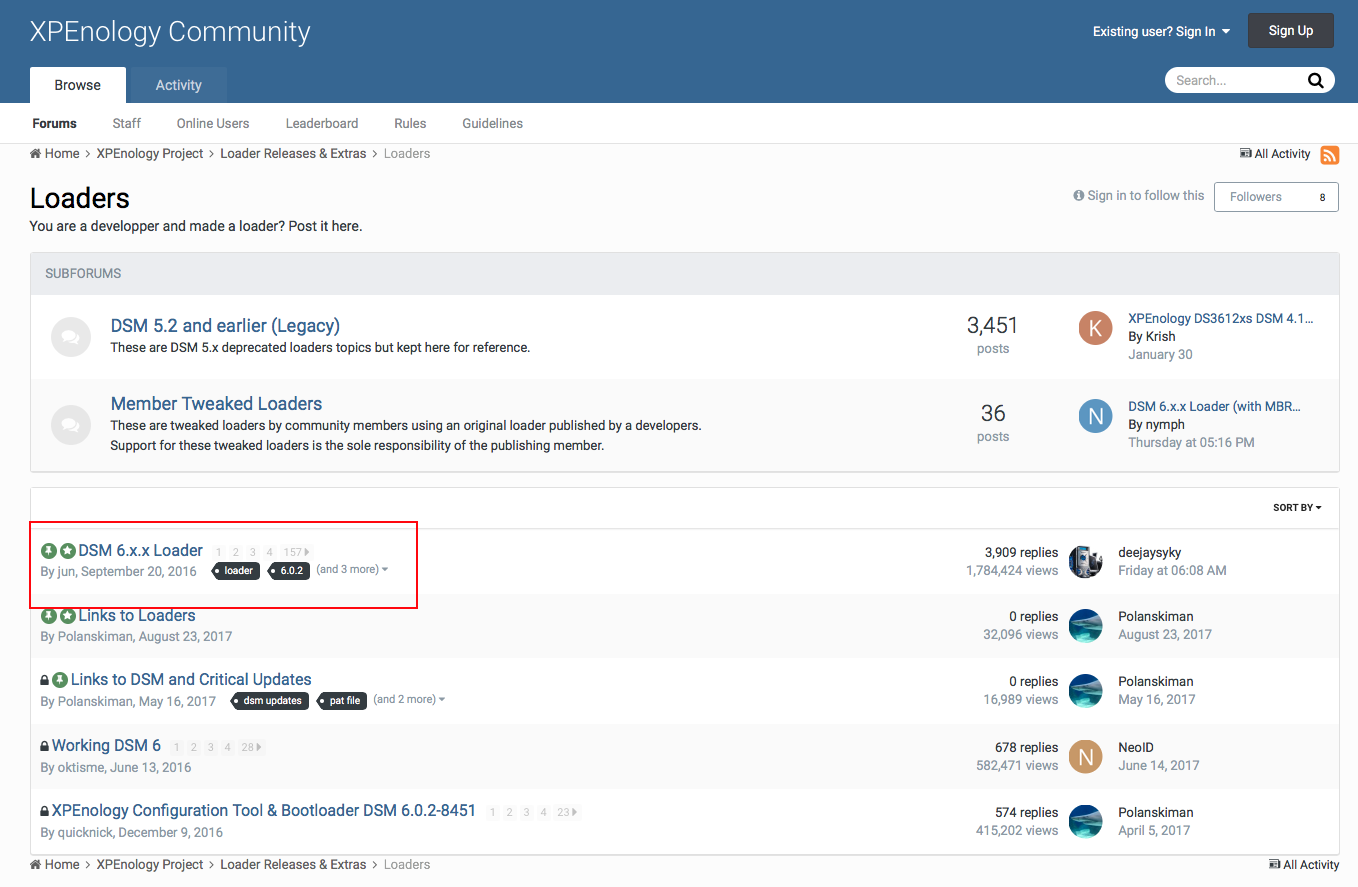Open XPEnology Configuration Tool & Bootloader topic
Screen dimensions: 1358x887
(264, 810)
